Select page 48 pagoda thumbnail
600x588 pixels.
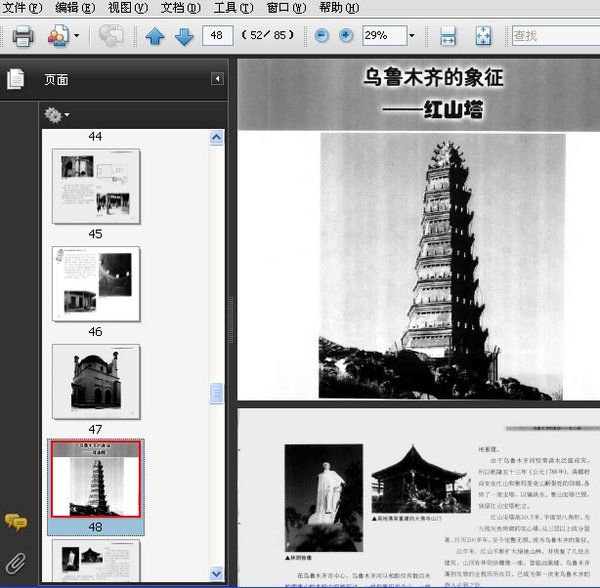[x=96, y=479]
